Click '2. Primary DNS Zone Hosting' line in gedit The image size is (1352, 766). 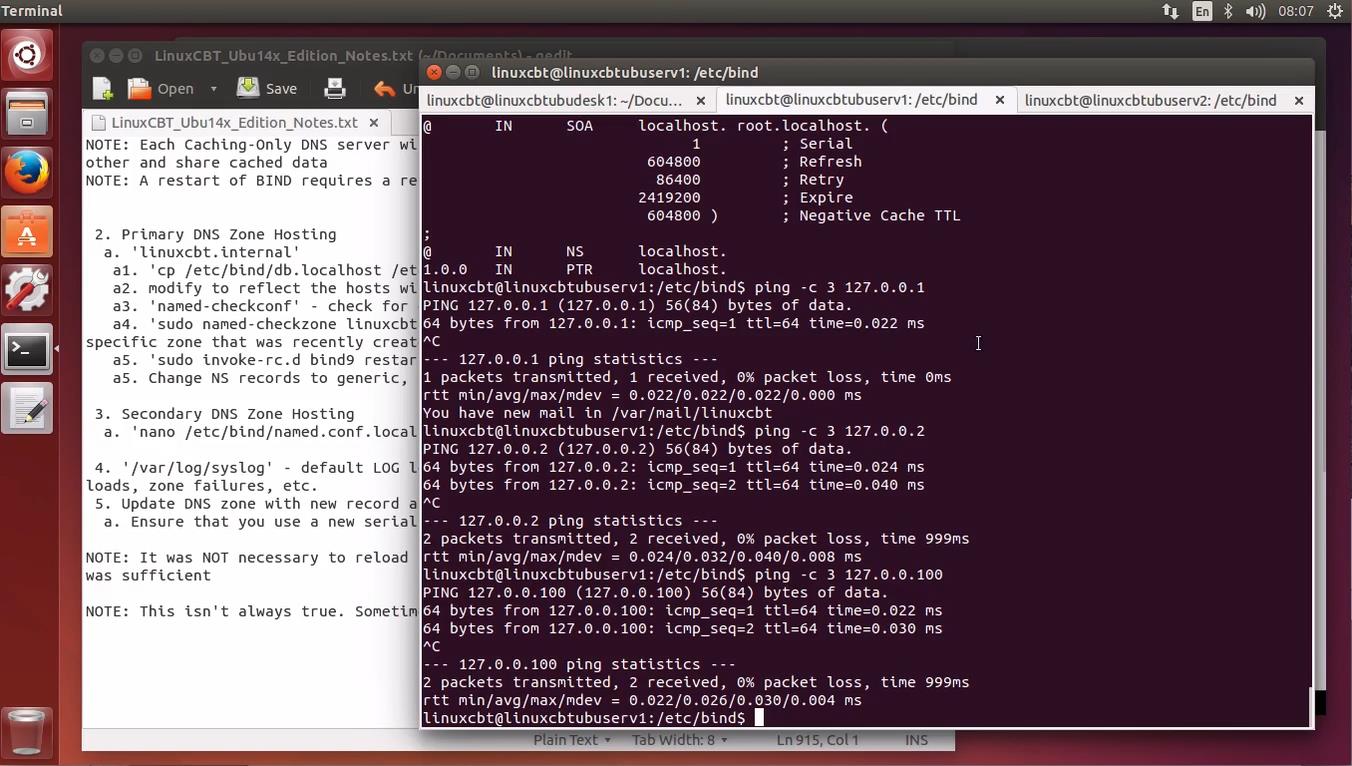pyautogui.click(x=215, y=234)
